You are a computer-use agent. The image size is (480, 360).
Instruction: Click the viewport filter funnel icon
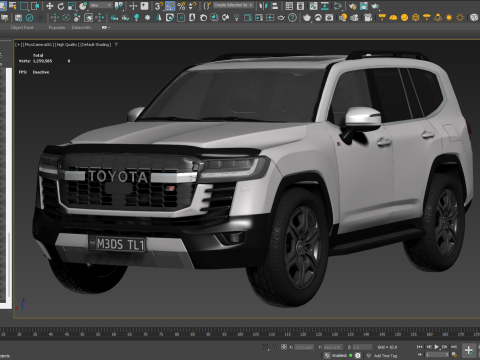coord(116,44)
